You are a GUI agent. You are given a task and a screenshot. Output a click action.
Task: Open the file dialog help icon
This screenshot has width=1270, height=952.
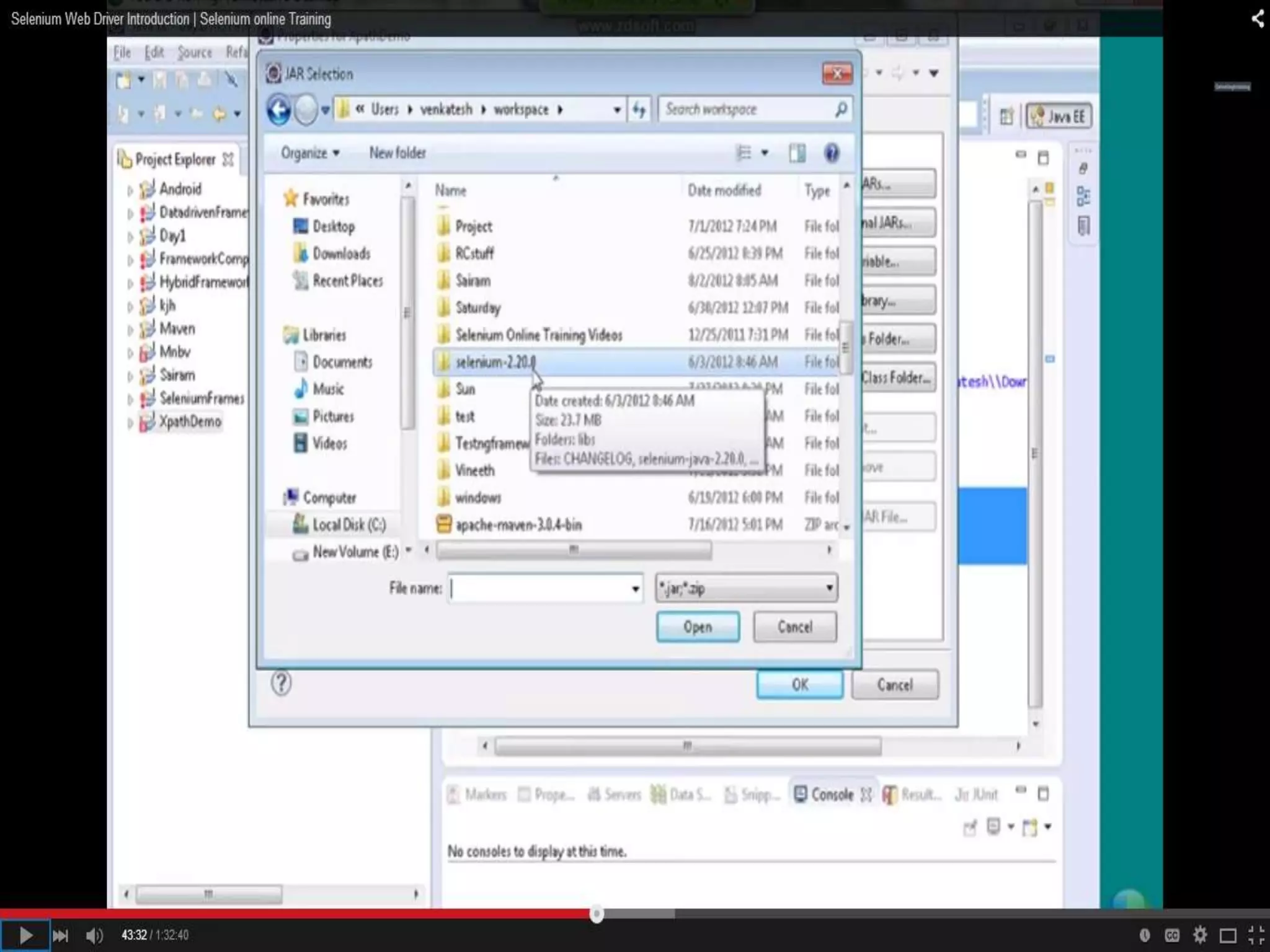pyautogui.click(x=831, y=153)
